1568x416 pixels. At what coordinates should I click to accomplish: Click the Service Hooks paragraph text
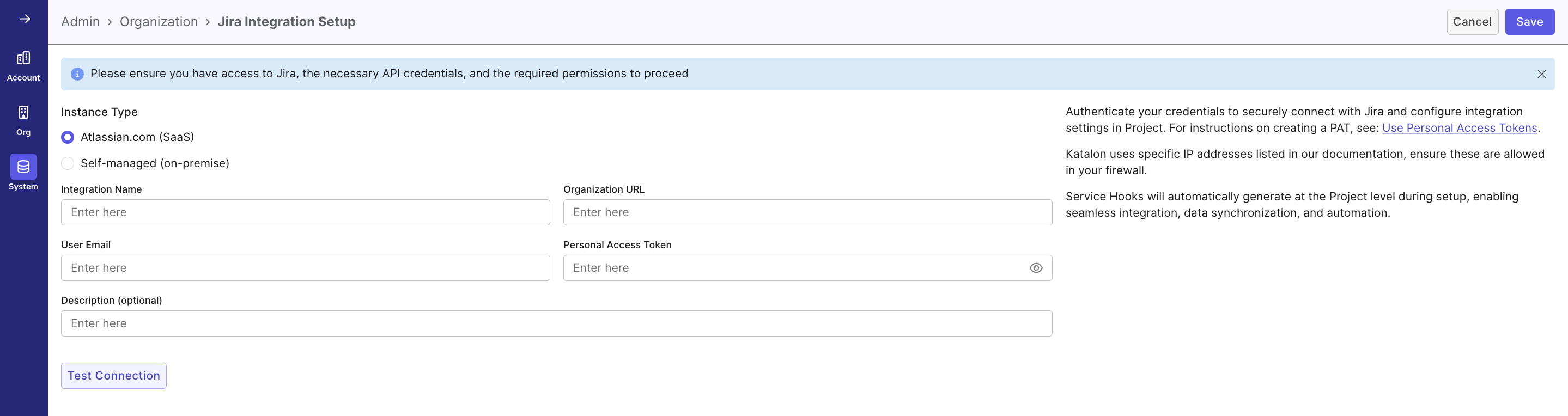click(x=1292, y=205)
